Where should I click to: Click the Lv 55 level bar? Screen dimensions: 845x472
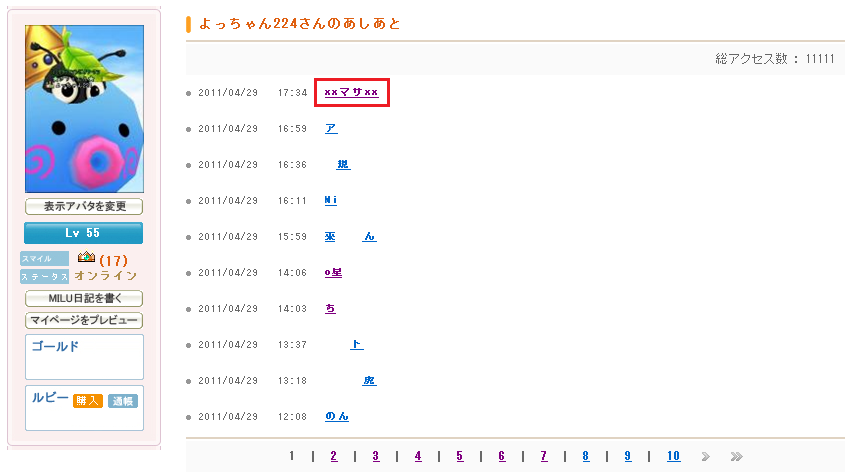(84, 233)
